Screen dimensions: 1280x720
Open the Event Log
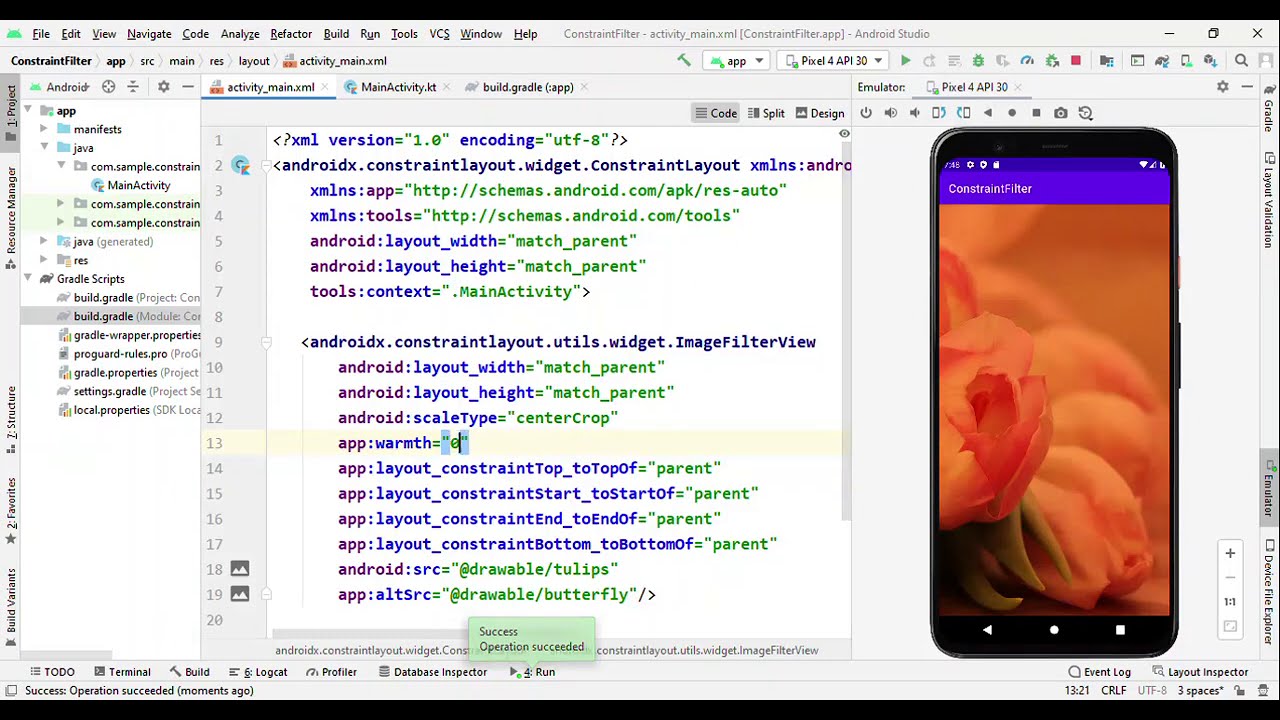[x=1099, y=672]
